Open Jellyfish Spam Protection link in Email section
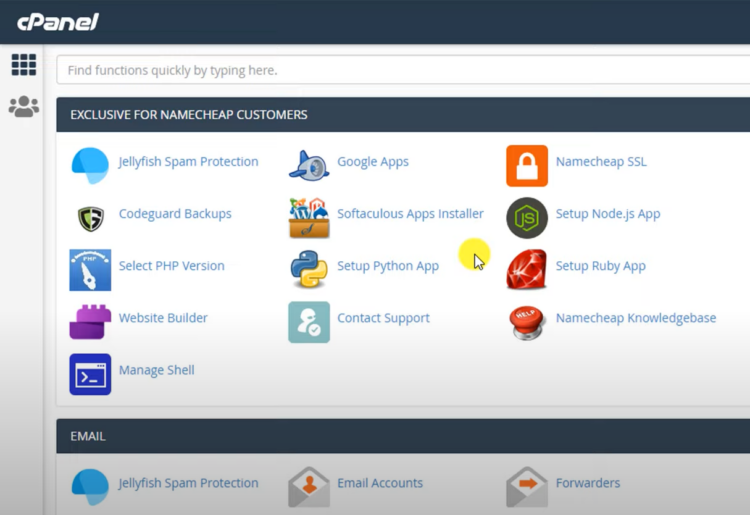The height and width of the screenshot is (515, 750). [x=188, y=483]
